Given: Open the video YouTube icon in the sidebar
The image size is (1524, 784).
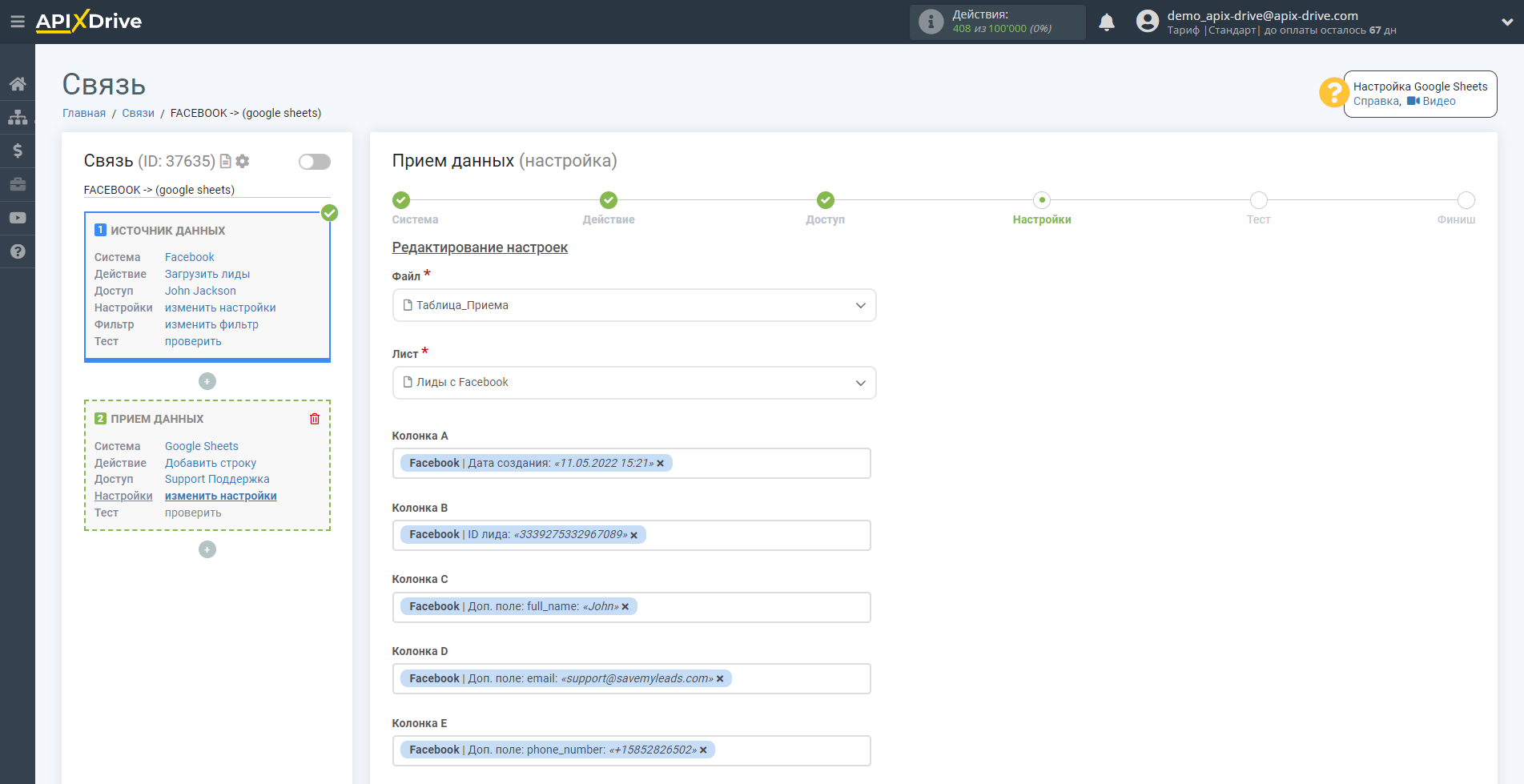Looking at the screenshot, I should coord(18,218).
